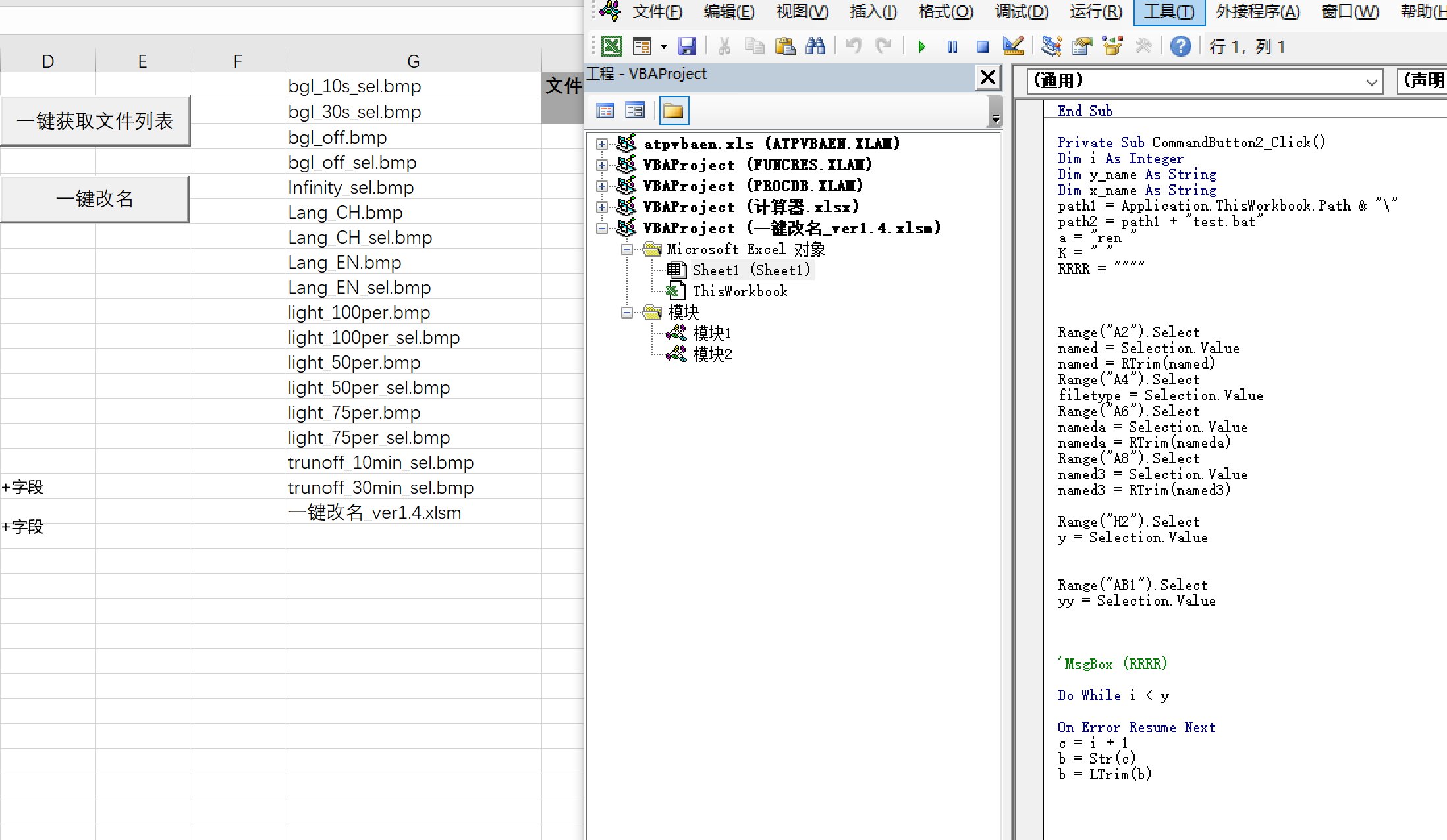Expand the VBAProject (FUNCRES.XLAM) node
The image size is (1447, 840).
601,165
